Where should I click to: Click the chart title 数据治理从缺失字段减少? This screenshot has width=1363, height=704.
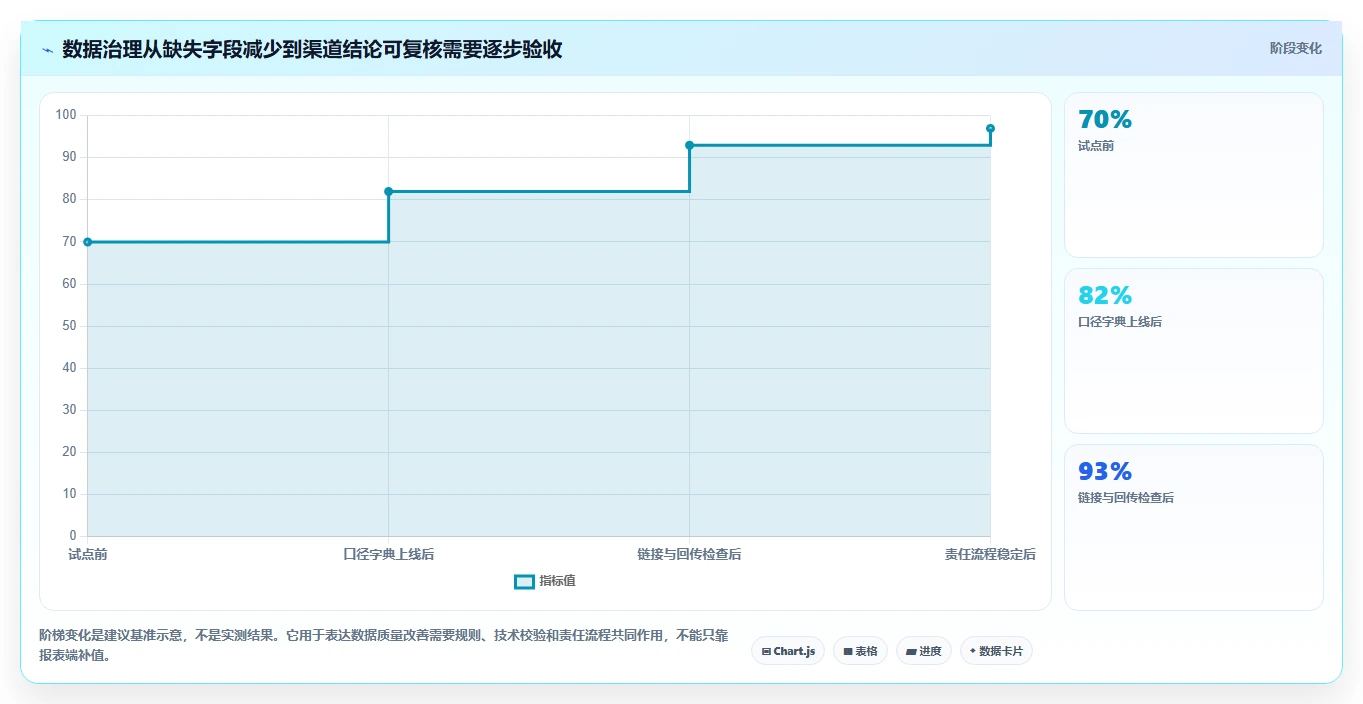tap(312, 49)
